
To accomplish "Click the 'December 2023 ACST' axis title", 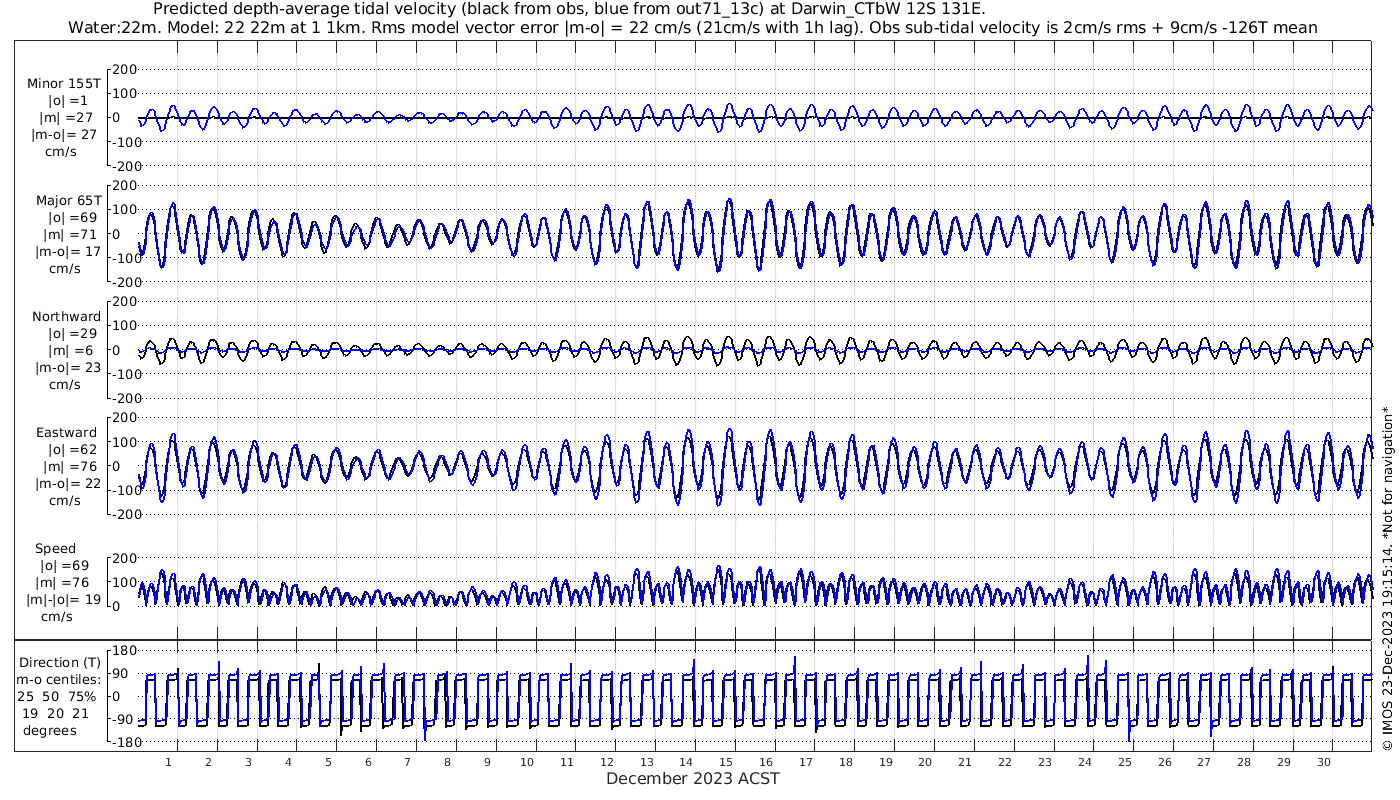I will click(693, 778).
